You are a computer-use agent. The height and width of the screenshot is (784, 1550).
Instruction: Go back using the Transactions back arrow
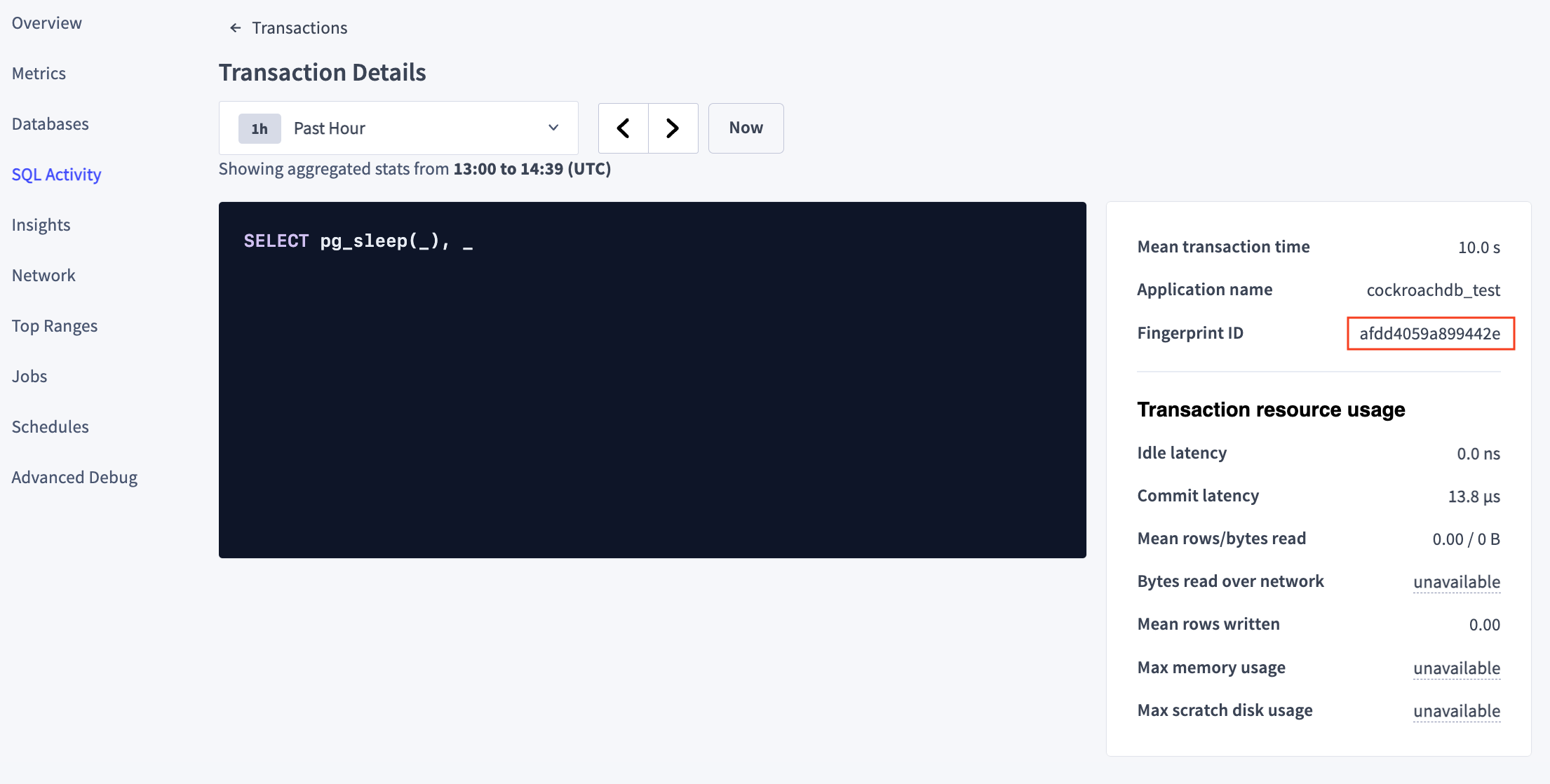pyautogui.click(x=235, y=28)
